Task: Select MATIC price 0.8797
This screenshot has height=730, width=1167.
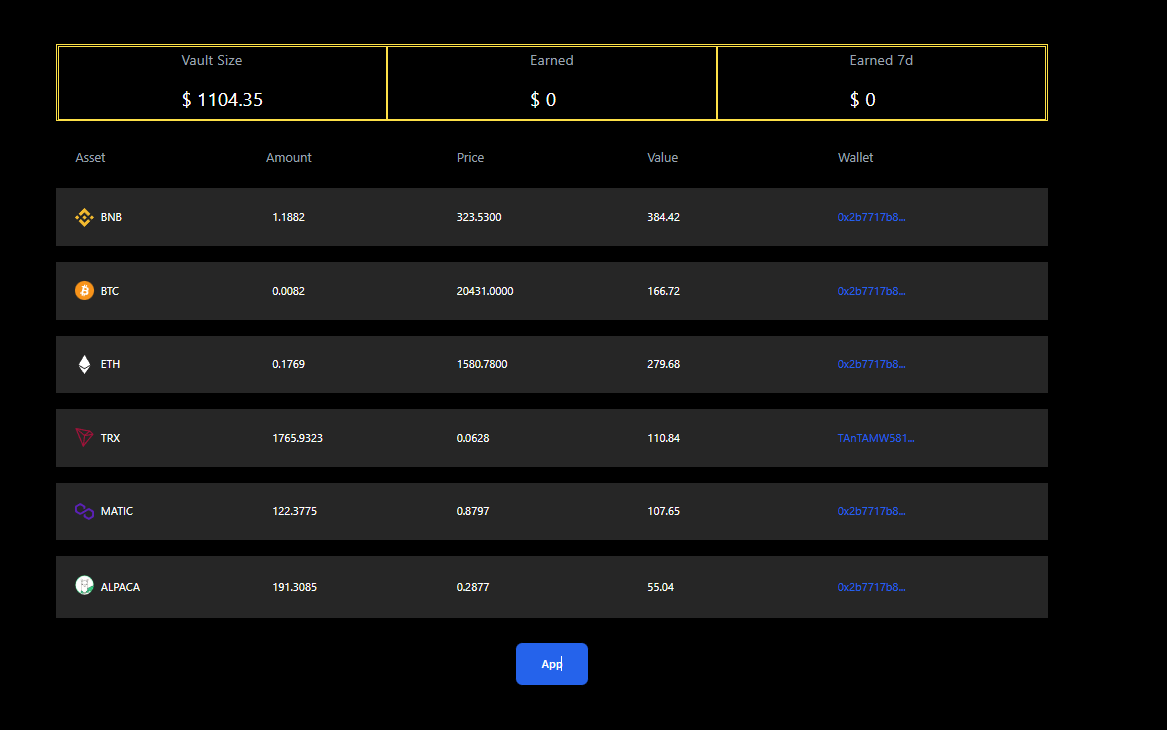Action: [x=473, y=511]
